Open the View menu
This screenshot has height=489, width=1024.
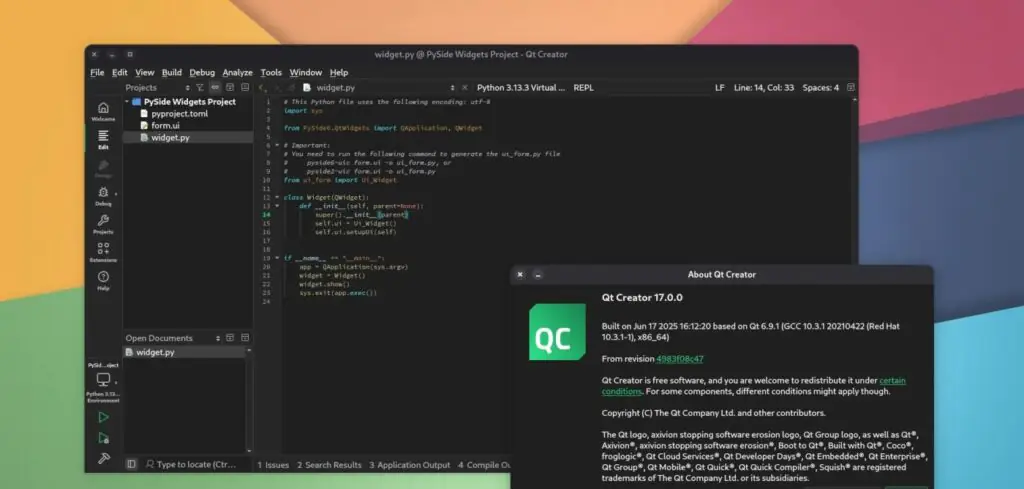tap(144, 72)
